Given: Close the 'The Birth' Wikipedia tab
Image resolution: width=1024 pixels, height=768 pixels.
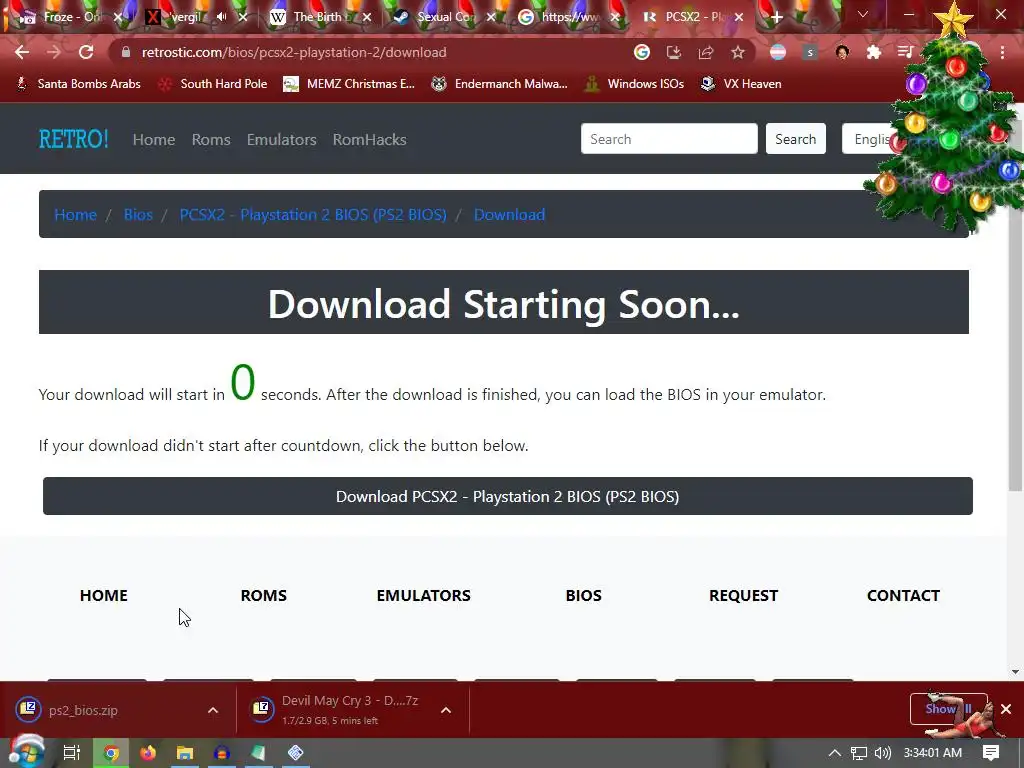Looking at the screenshot, I should pos(367,17).
